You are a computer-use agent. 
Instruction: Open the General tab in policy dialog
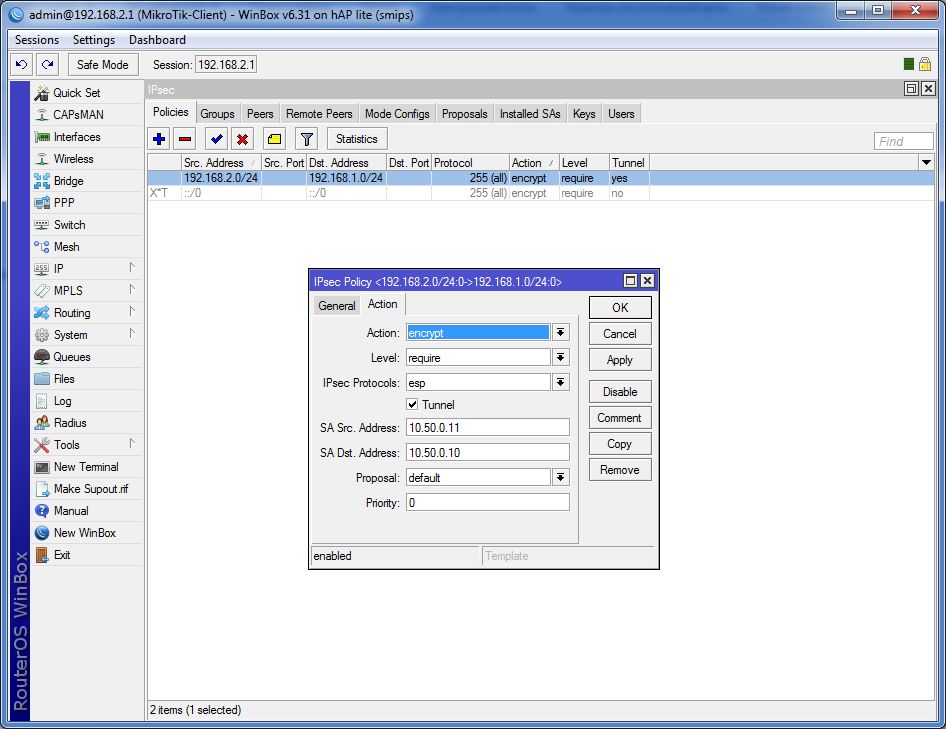[337, 305]
